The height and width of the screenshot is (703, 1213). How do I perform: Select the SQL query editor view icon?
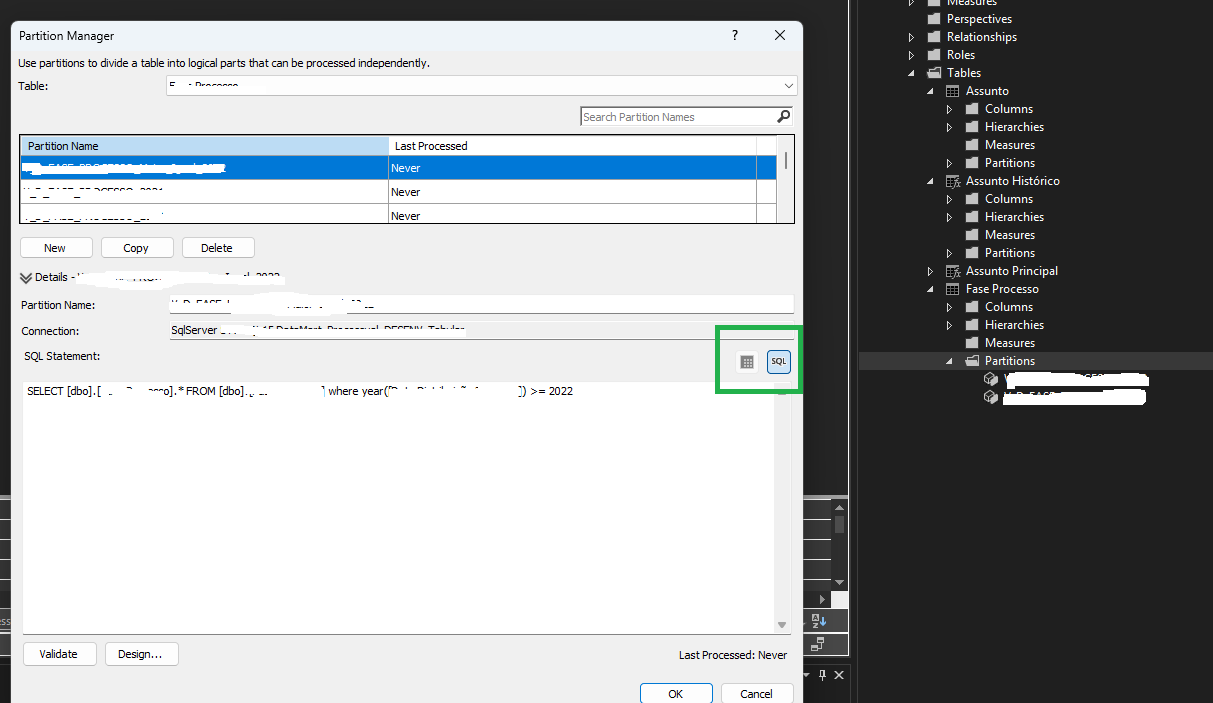pyautogui.click(x=779, y=362)
